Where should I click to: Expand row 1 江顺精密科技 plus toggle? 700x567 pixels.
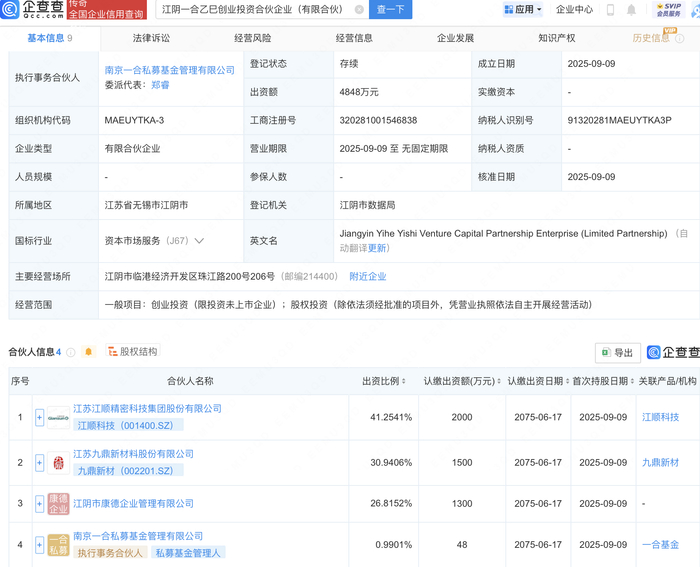(x=40, y=417)
